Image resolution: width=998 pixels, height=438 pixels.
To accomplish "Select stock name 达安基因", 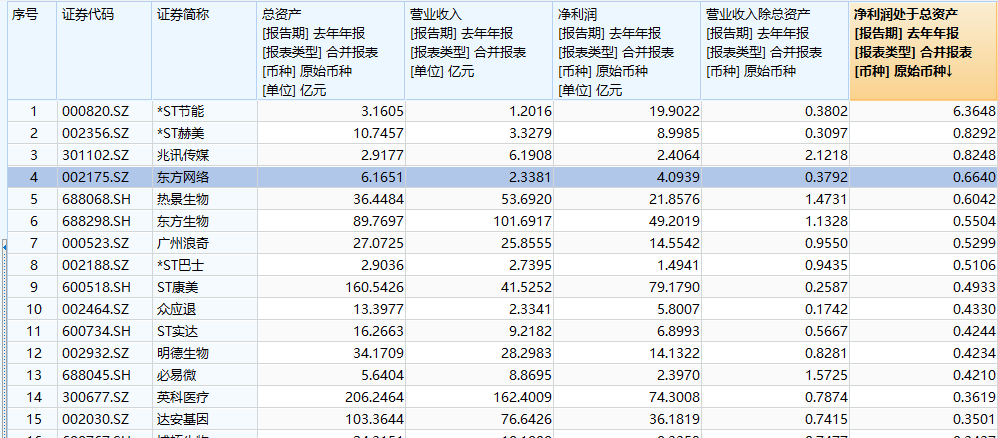I will (x=183, y=419).
